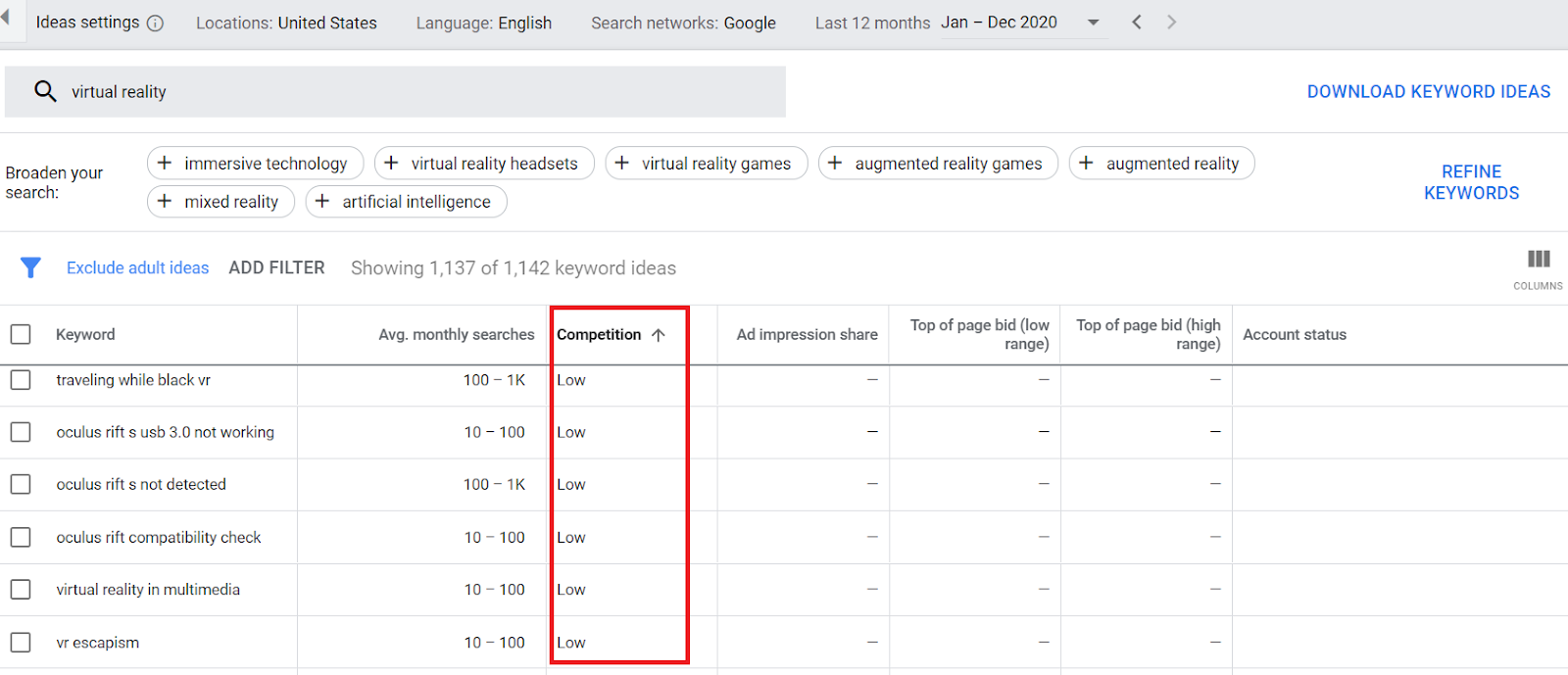Select keyword 'oculus rift compatibility check'
The image size is (1568, 675).
tap(159, 537)
